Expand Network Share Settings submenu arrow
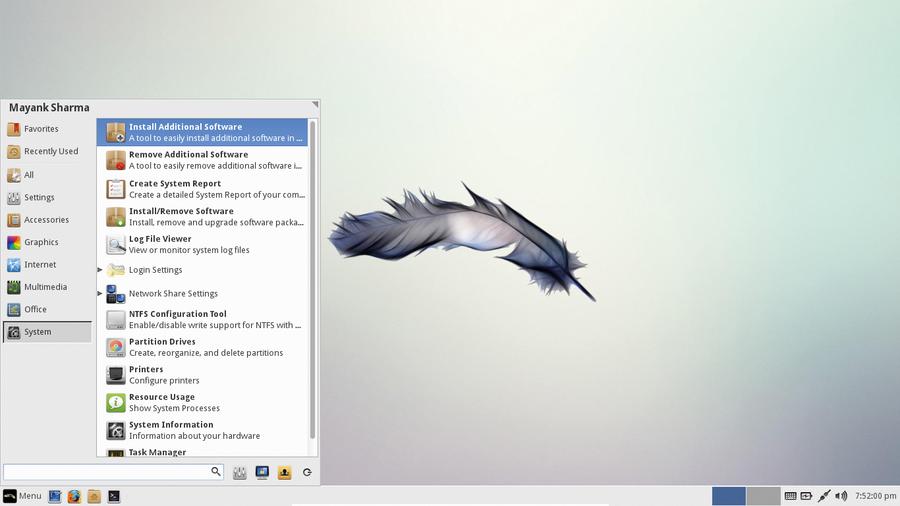The height and width of the screenshot is (506, 900). (x=100, y=293)
